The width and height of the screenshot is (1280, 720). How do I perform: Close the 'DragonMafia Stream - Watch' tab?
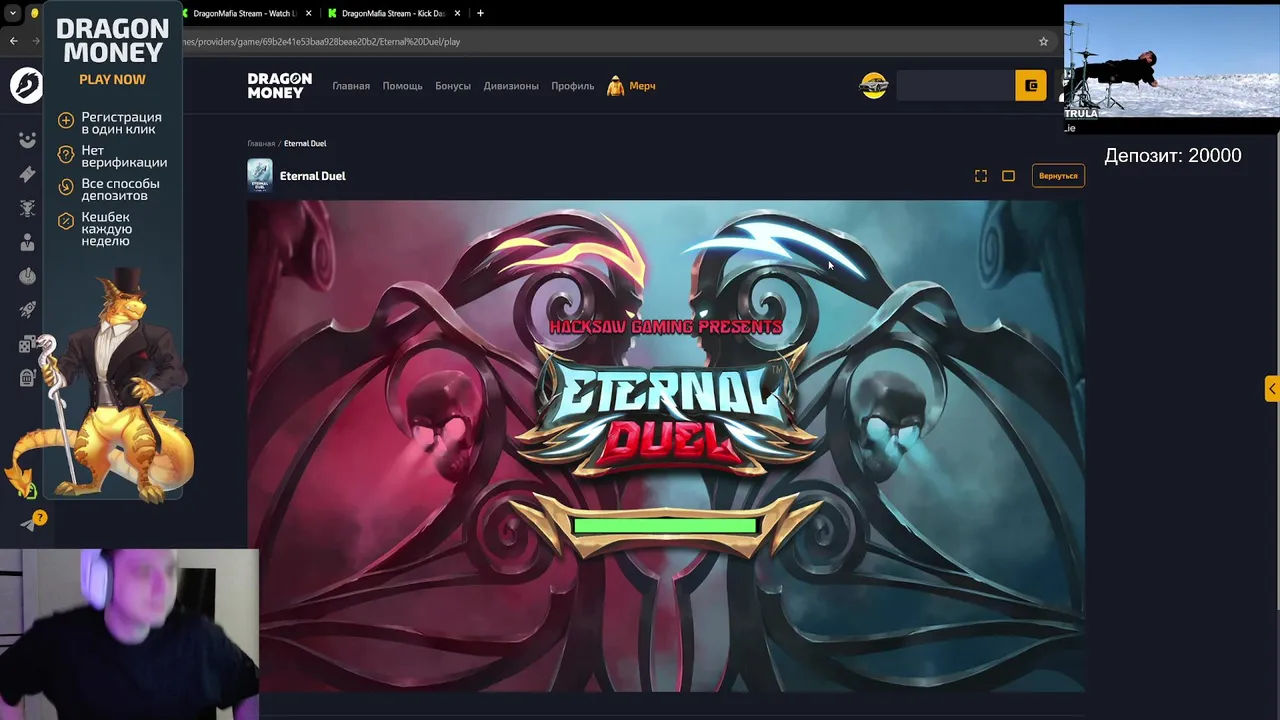click(307, 13)
